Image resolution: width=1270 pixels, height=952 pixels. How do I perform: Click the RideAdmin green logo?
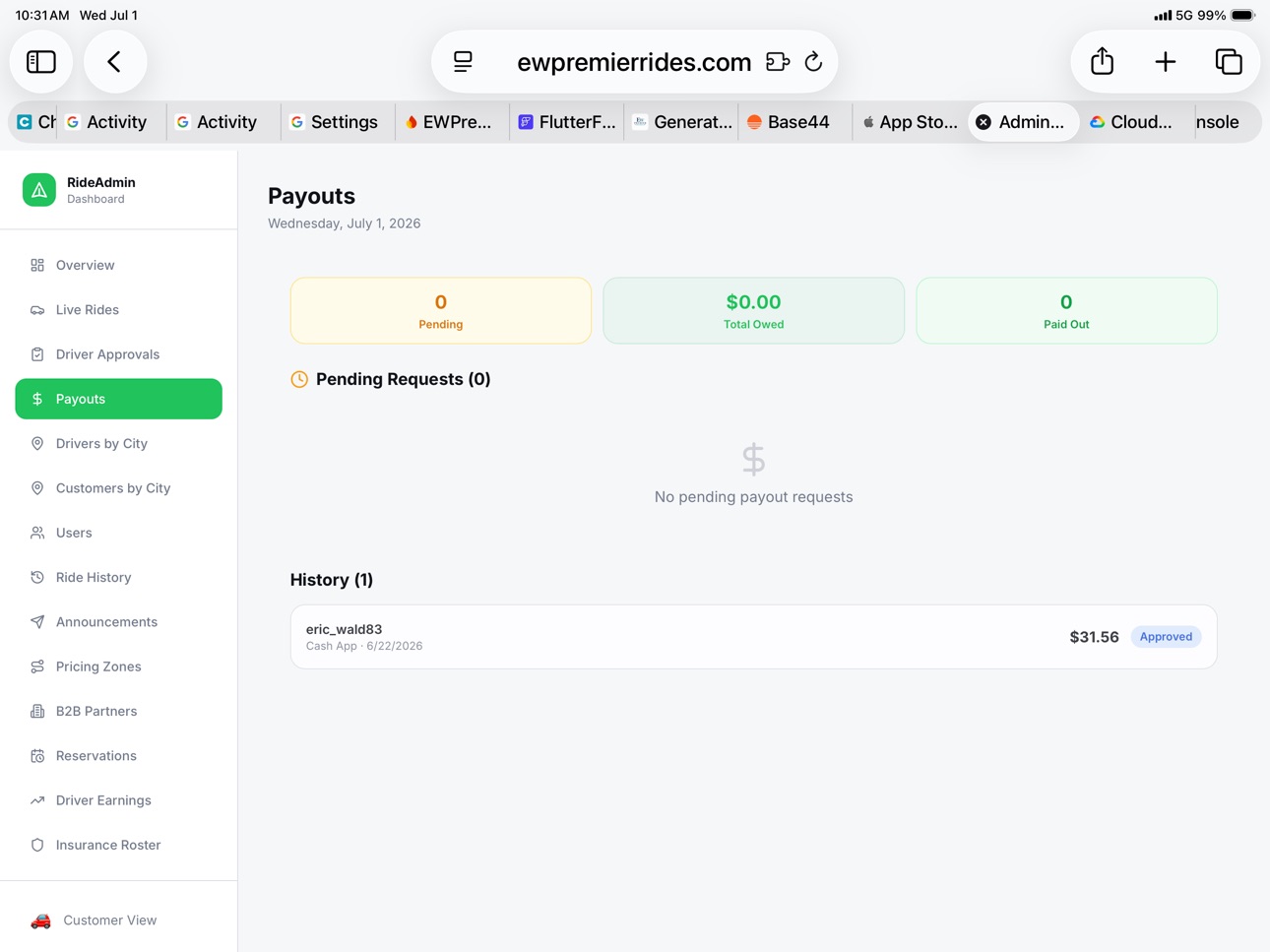[x=39, y=190]
